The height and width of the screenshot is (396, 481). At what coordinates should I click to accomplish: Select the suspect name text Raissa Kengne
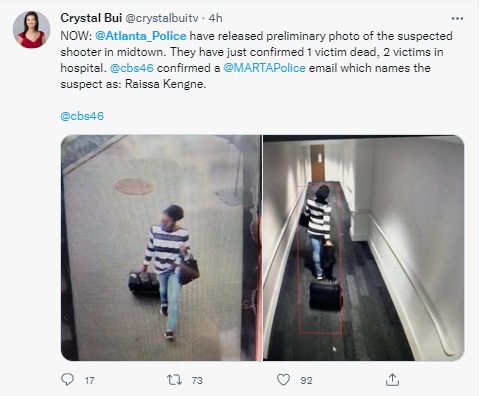(165, 84)
